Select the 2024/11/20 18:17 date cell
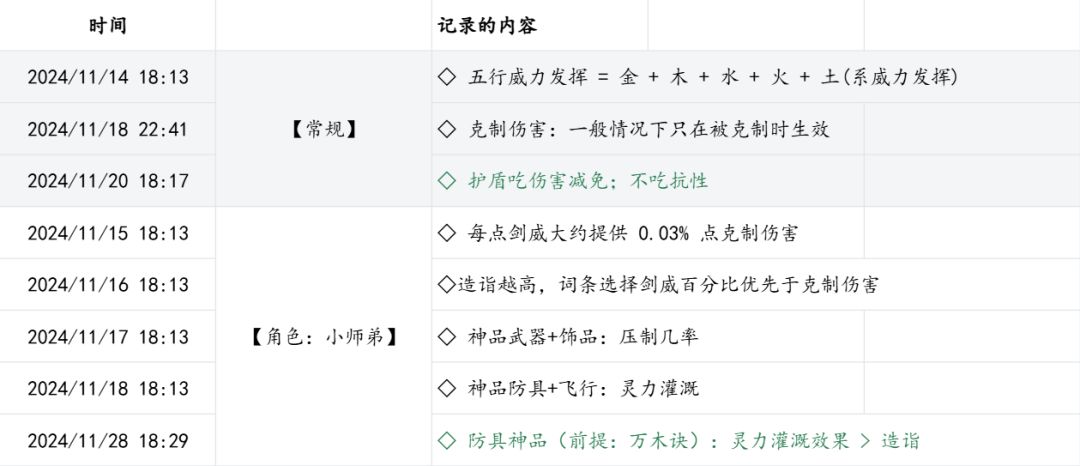The width and height of the screenshot is (1080, 466). point(108,181)
